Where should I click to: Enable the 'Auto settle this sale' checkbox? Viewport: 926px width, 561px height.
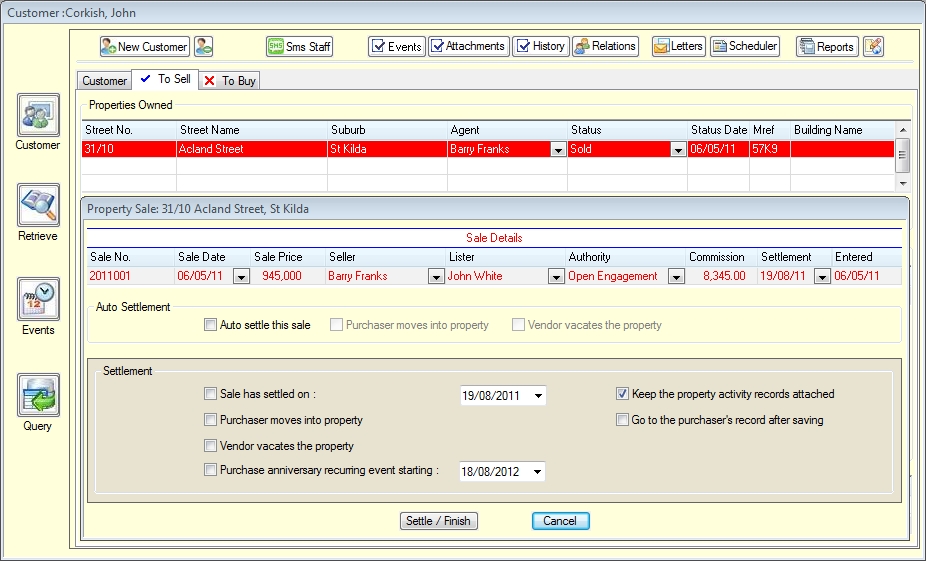[210, 325]
